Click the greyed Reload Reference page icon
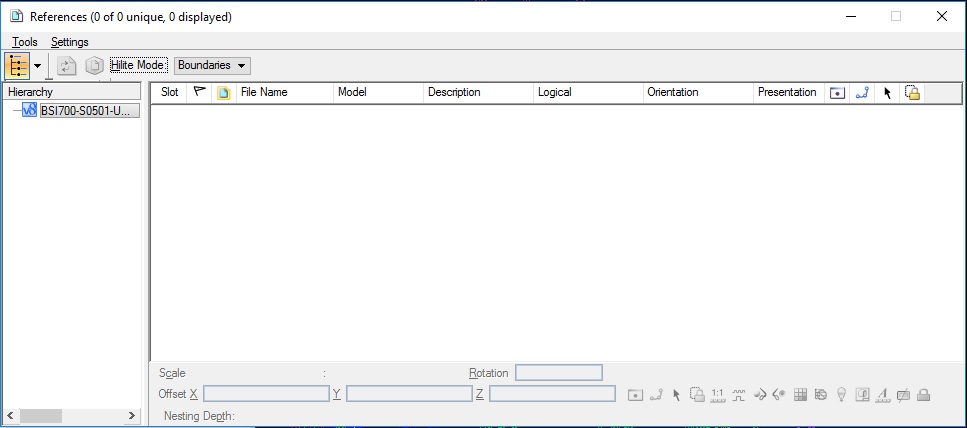 (x=67, y=65)
